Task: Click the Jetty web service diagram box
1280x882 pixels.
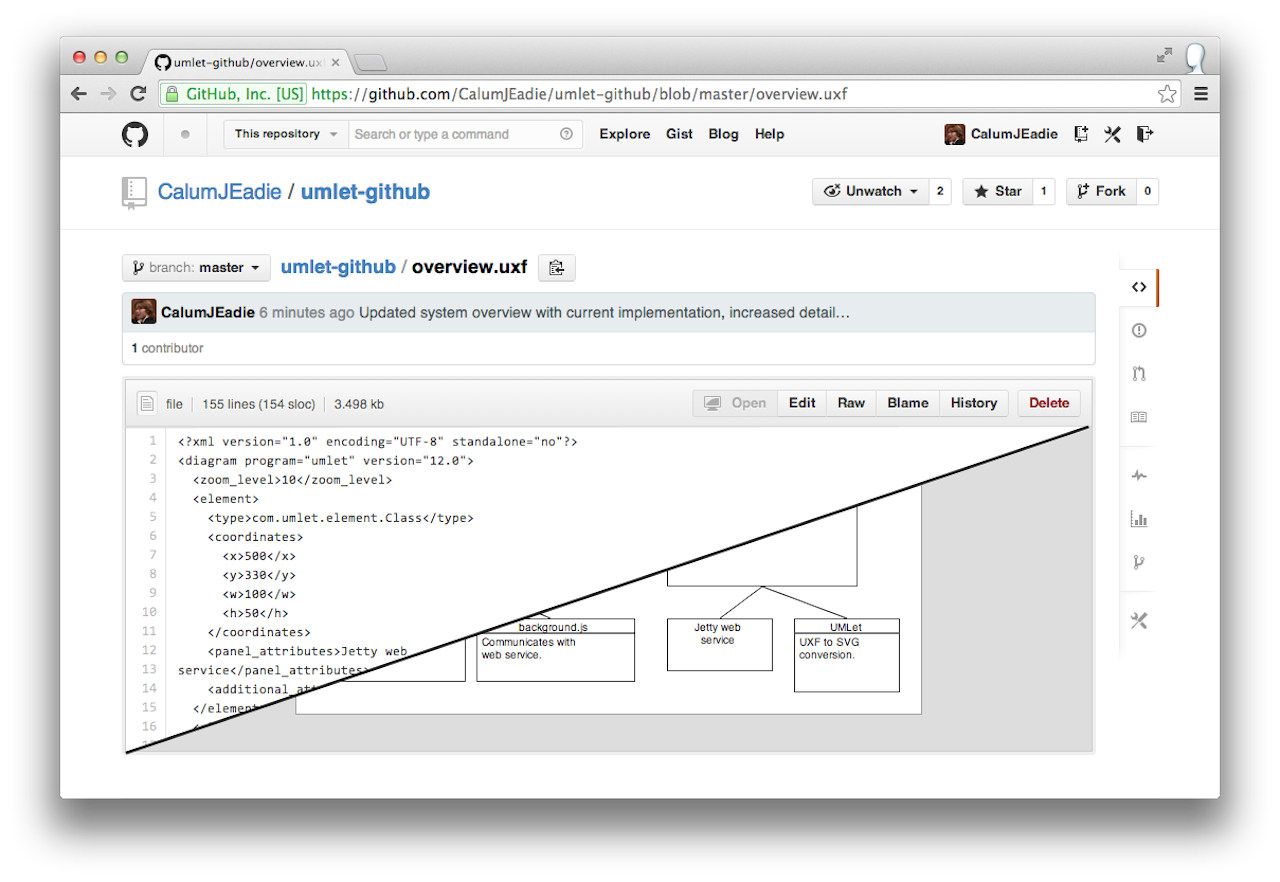Action: coord(719,644)
